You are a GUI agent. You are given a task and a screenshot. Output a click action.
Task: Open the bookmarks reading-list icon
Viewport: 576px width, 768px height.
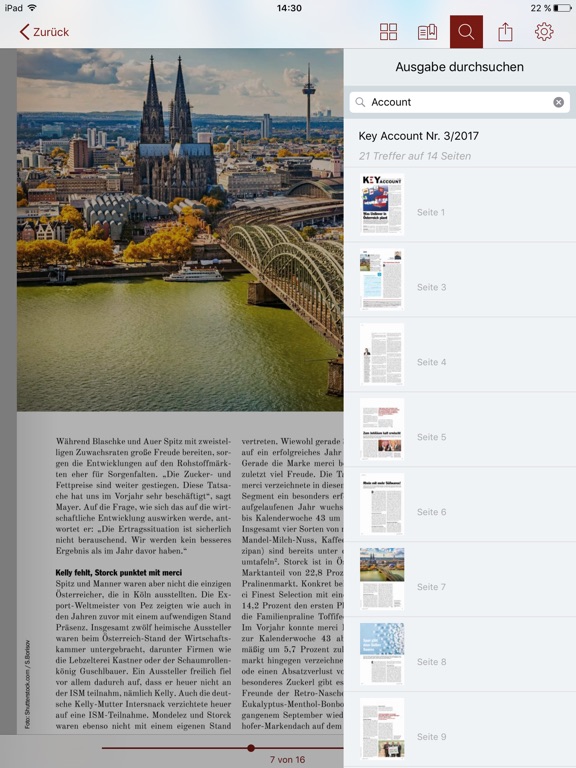427,32
